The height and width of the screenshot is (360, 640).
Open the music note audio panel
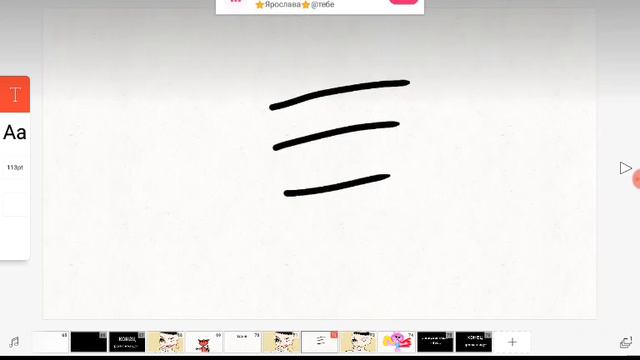click(x=14, y=342)
